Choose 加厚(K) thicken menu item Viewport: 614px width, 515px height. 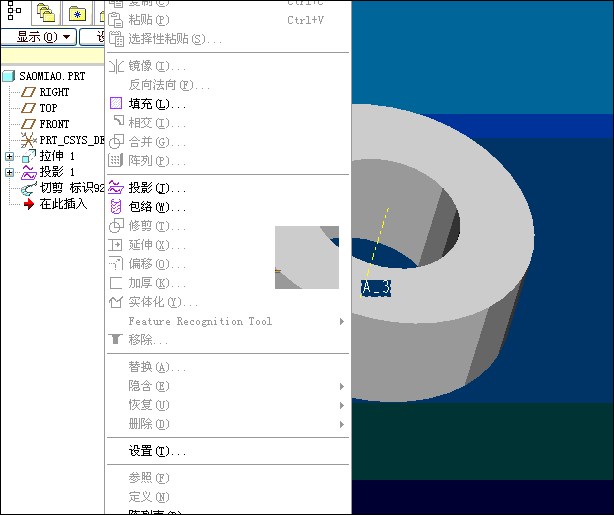[228, 283]
